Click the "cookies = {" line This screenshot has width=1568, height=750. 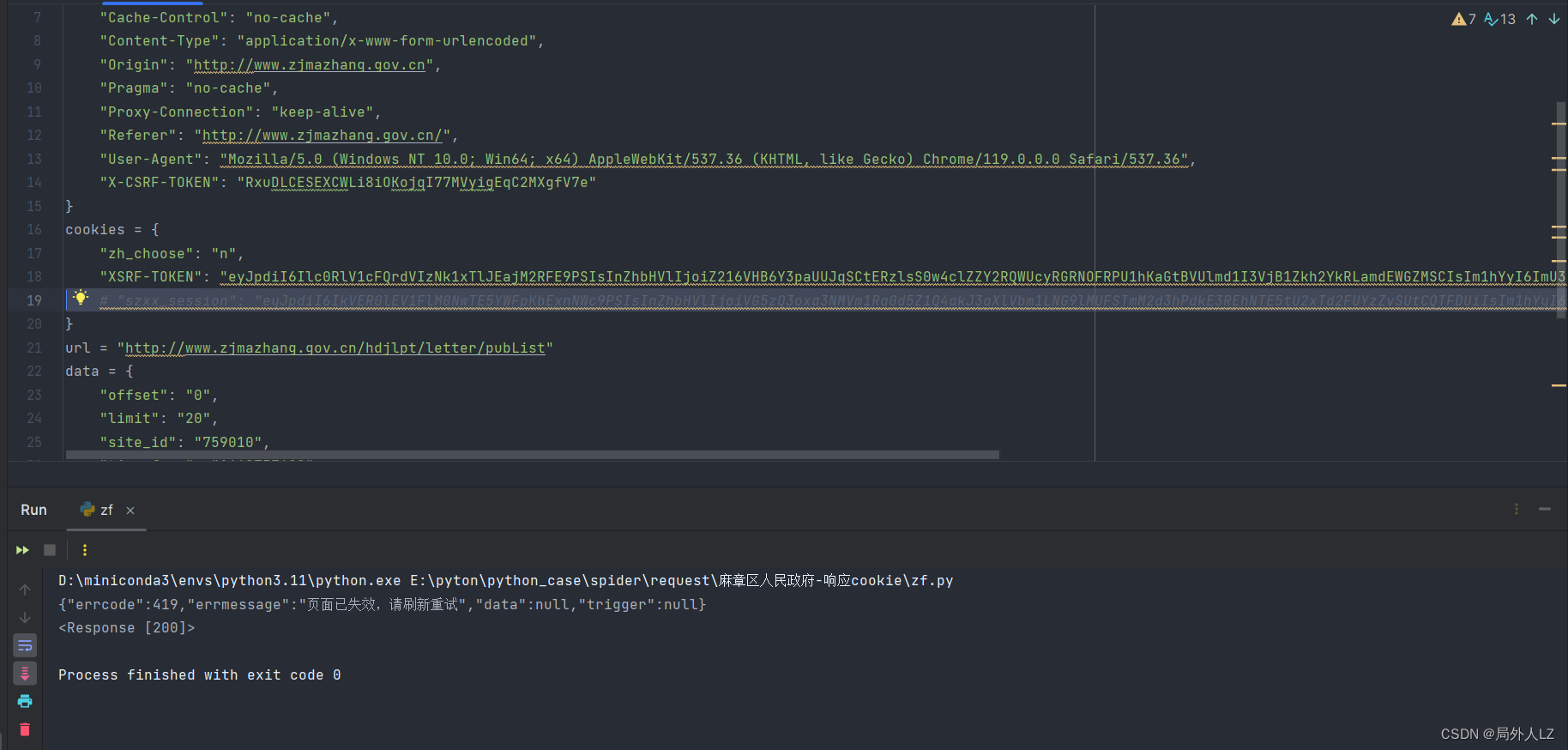tap(112, 230)
